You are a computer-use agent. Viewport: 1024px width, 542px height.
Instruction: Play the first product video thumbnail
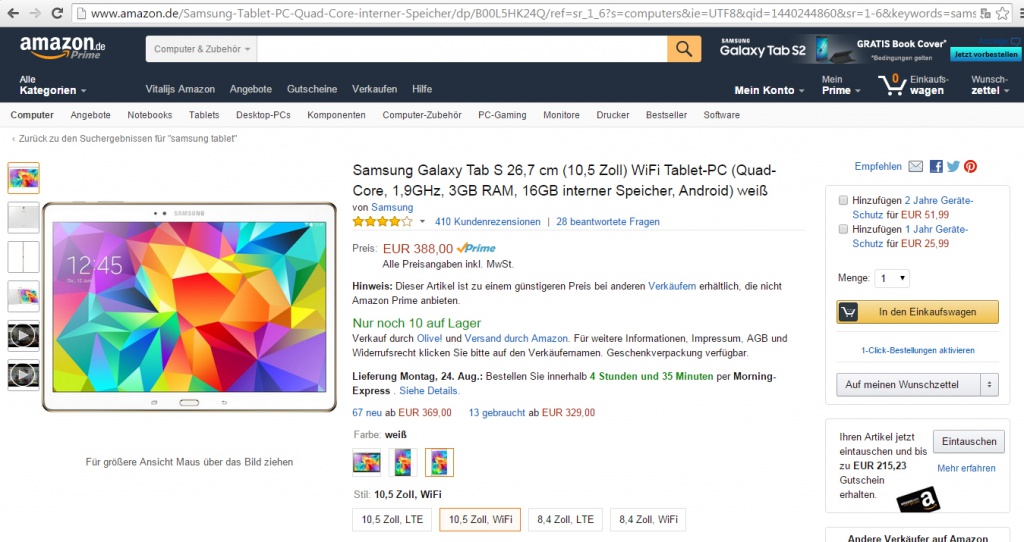[x=23, y=335]
